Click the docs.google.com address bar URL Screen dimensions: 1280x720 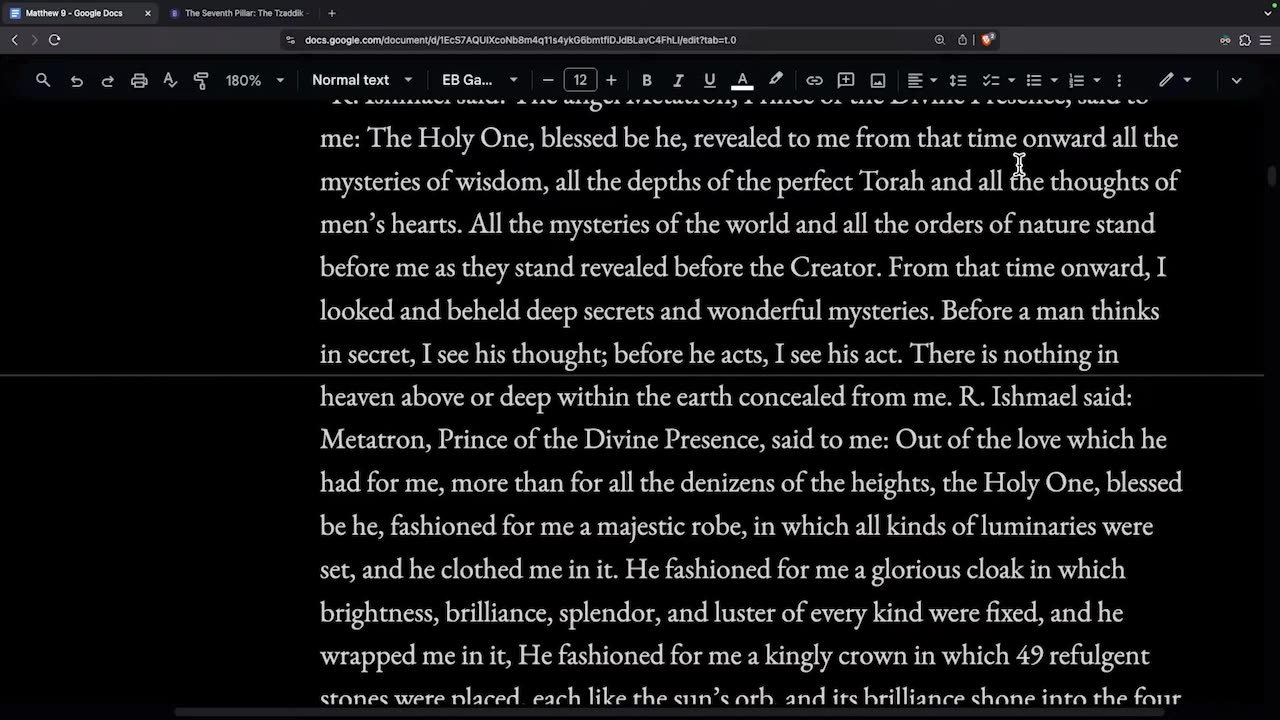(520, 40)
